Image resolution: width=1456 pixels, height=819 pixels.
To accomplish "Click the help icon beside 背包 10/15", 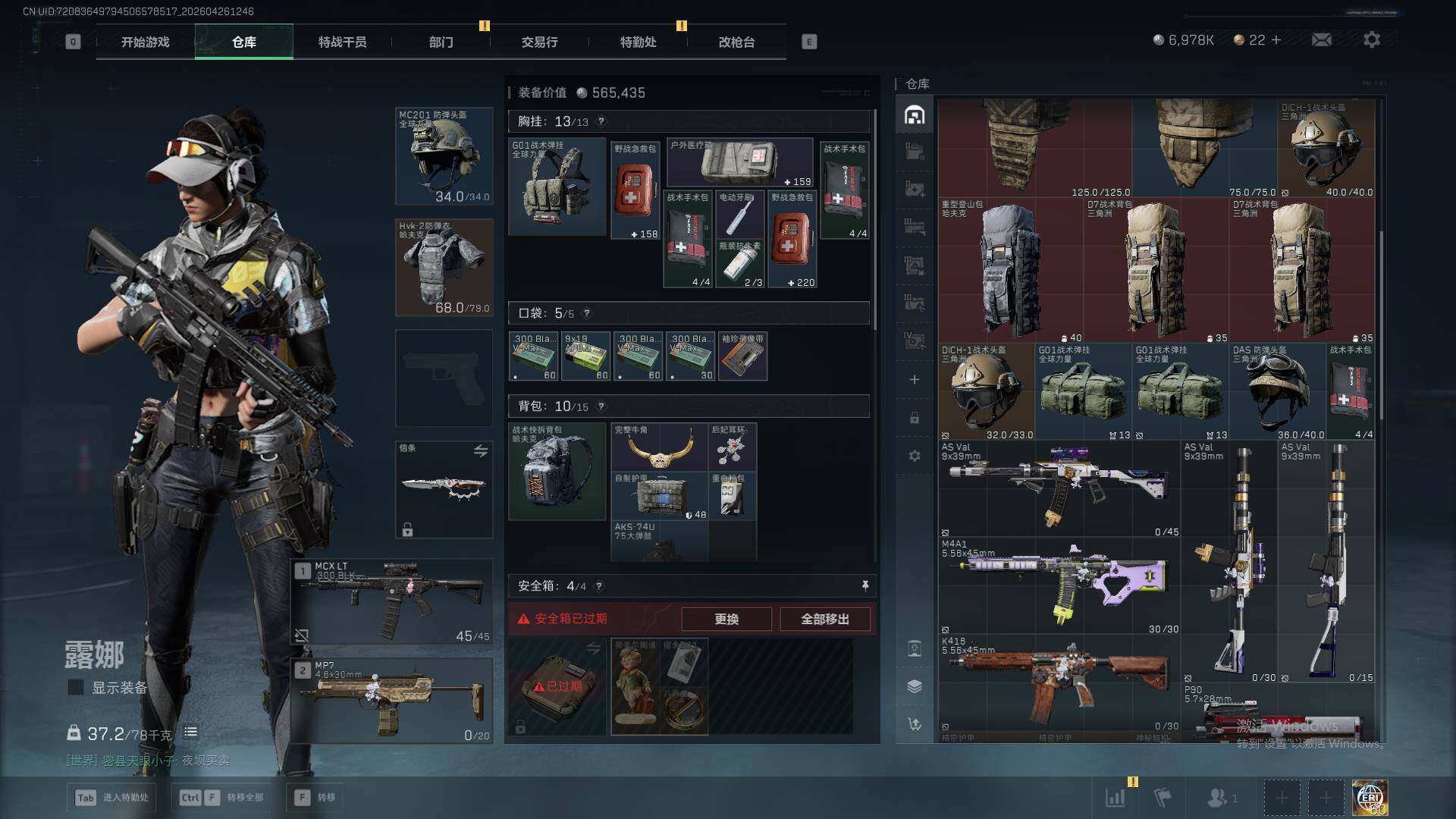I will tap(601, 406).
